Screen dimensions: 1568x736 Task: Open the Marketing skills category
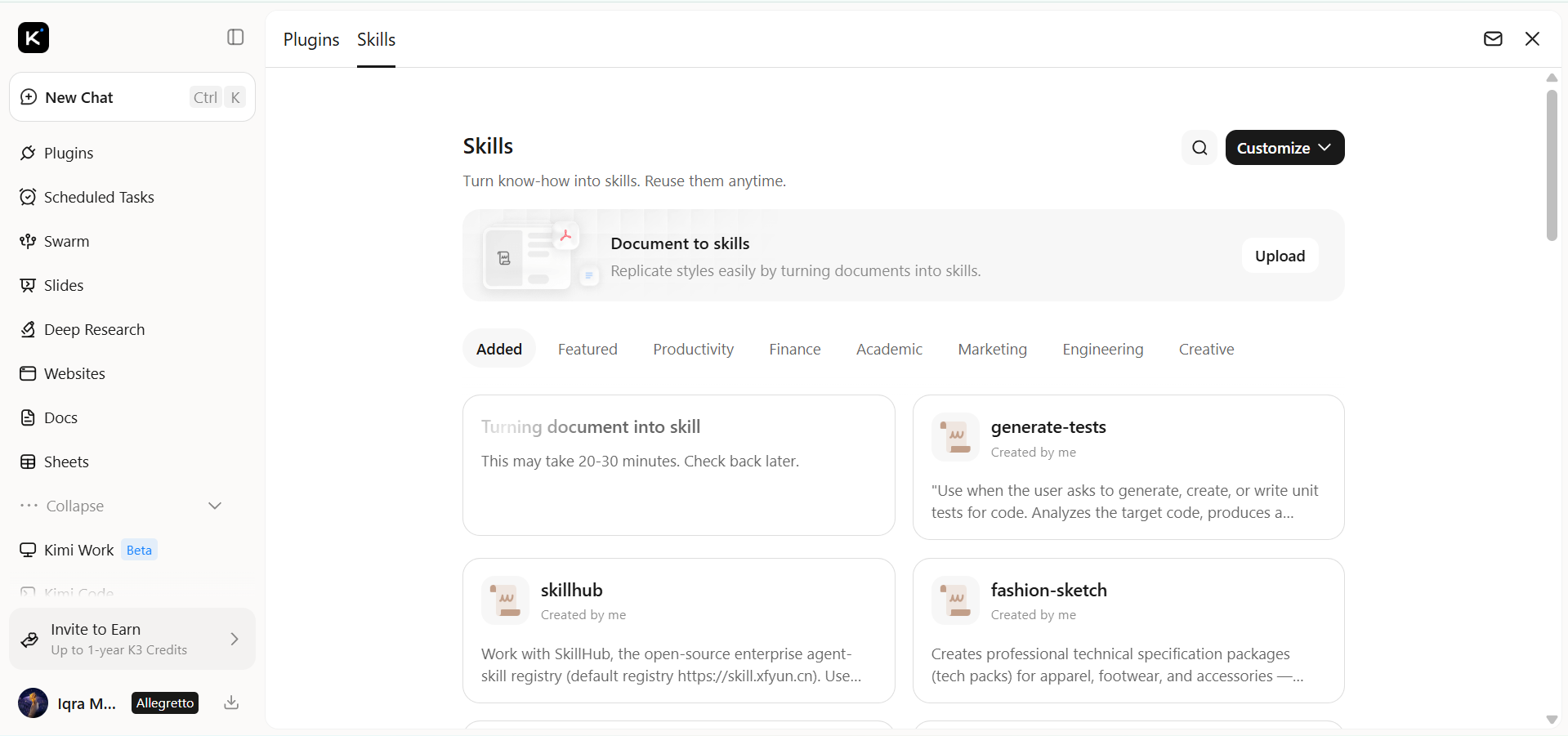993,349
